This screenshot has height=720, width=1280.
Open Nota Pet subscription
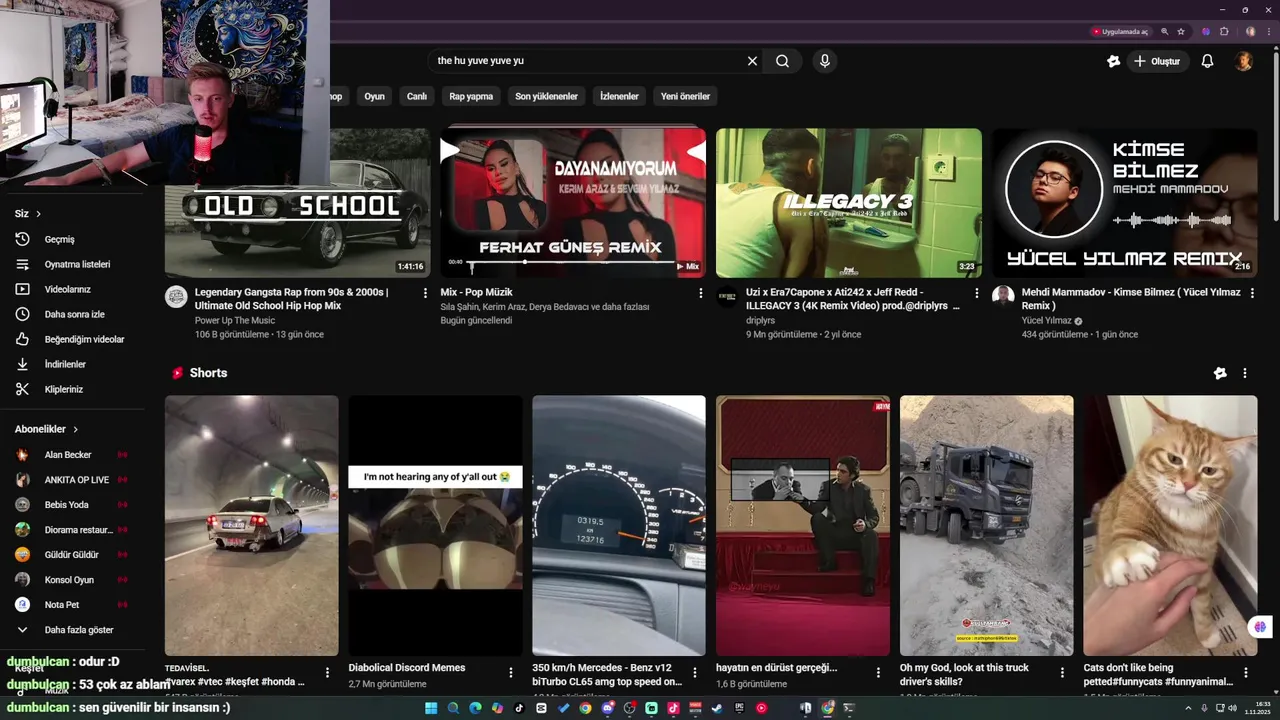[x=72, y=605]
